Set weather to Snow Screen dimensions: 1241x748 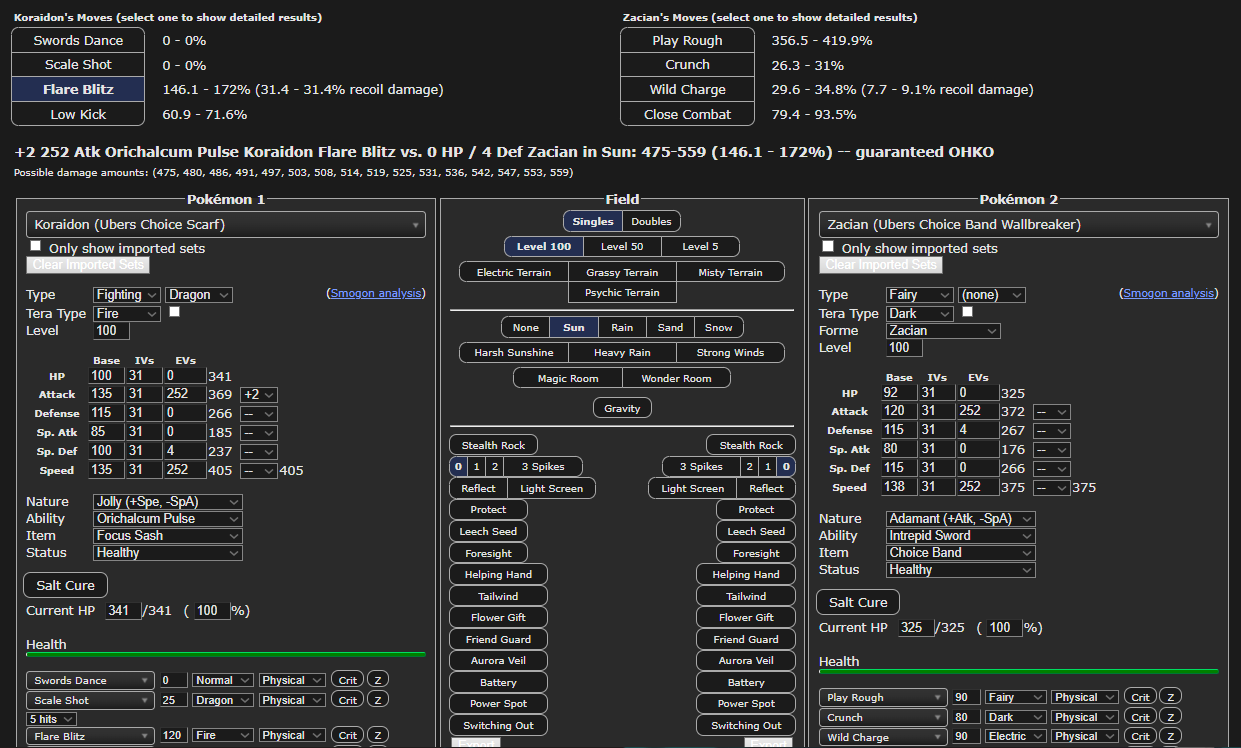(718, 327)
